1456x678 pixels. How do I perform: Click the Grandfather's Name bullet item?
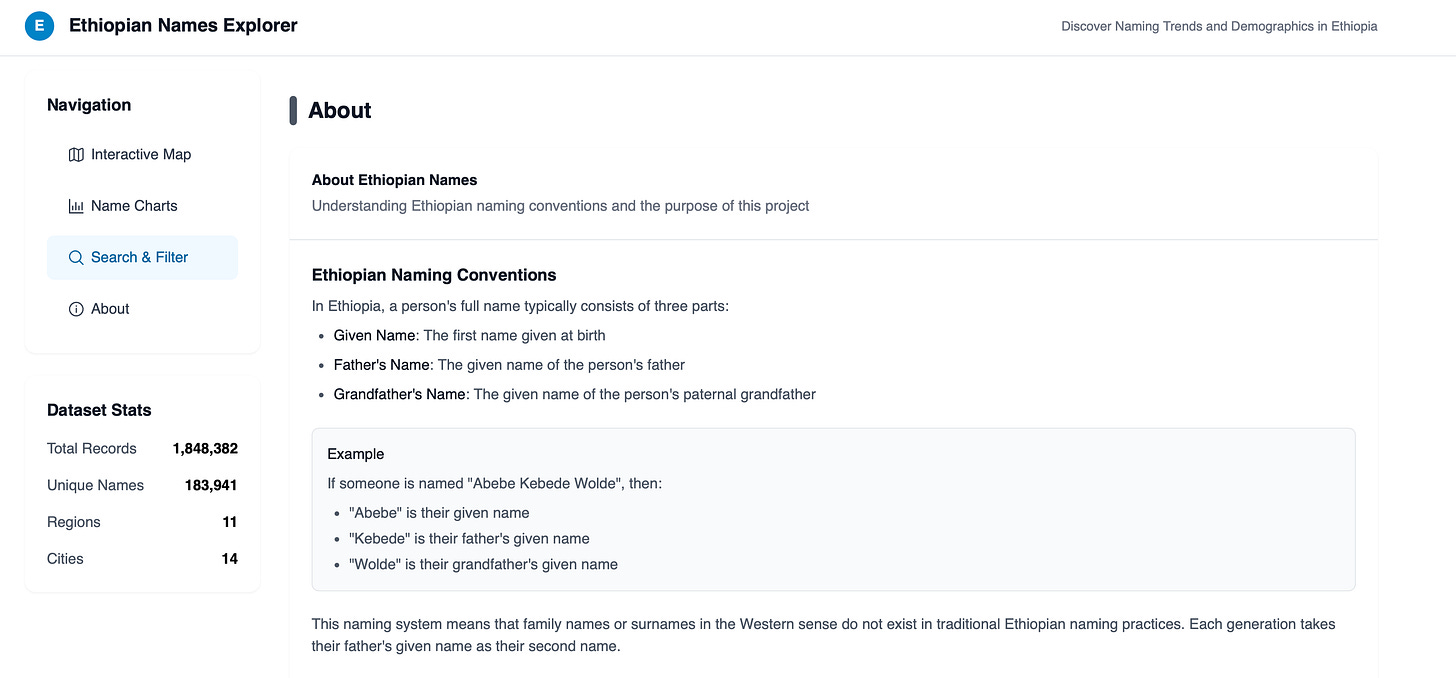click(574, 394)
